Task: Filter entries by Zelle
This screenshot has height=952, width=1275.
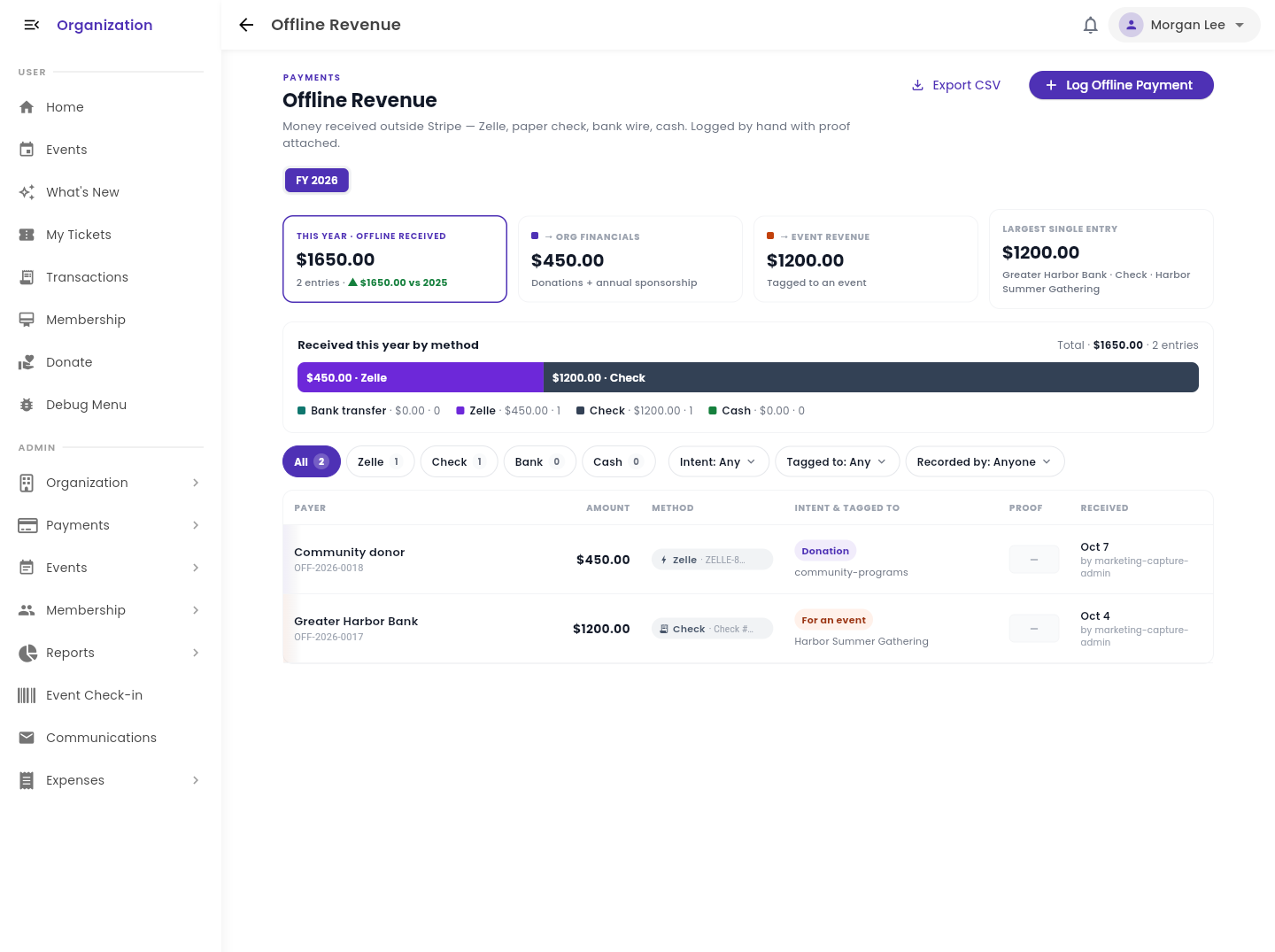Action: coord(380,461)
